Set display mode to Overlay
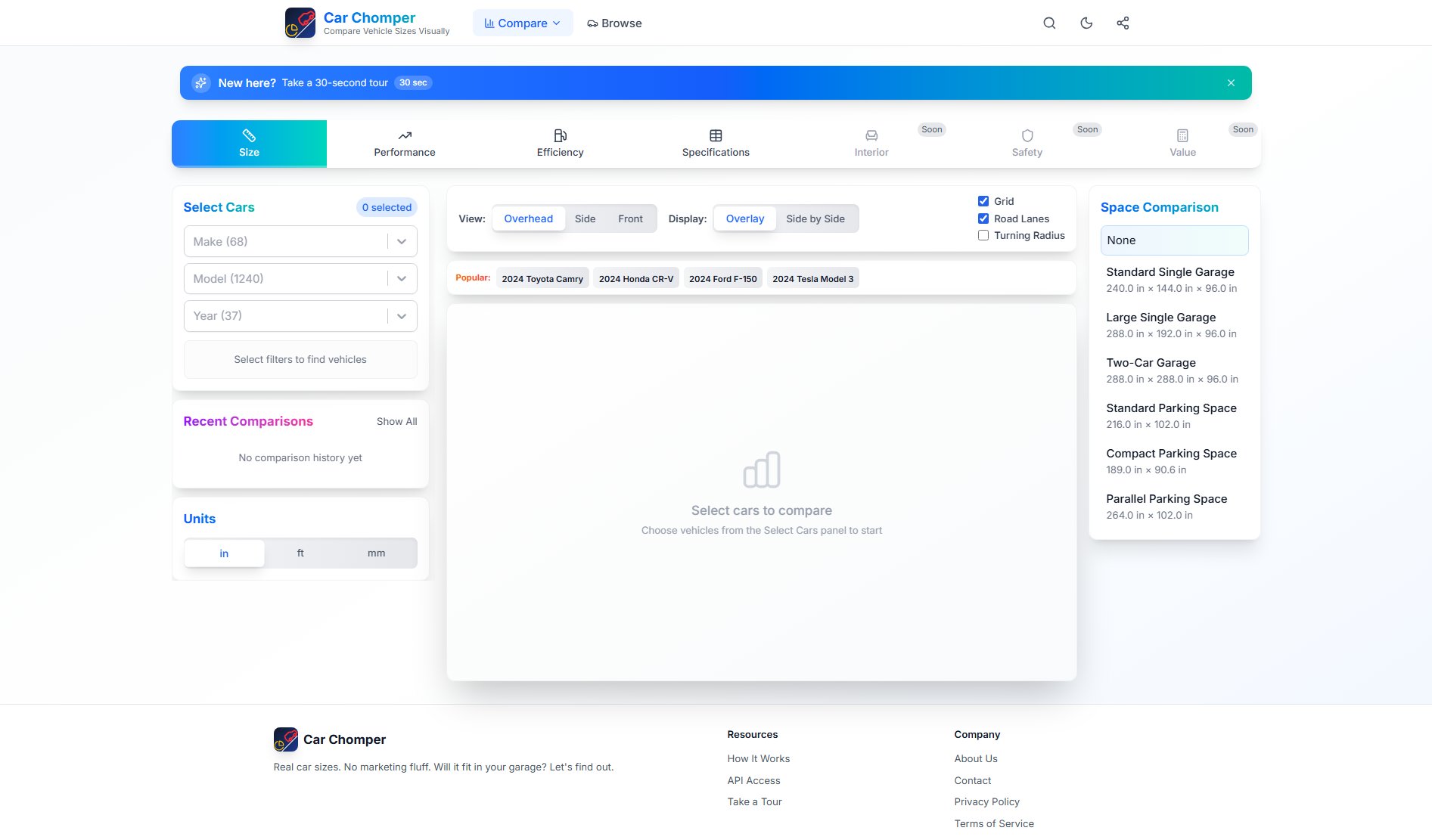The image size is (1432, 840). 745,219
